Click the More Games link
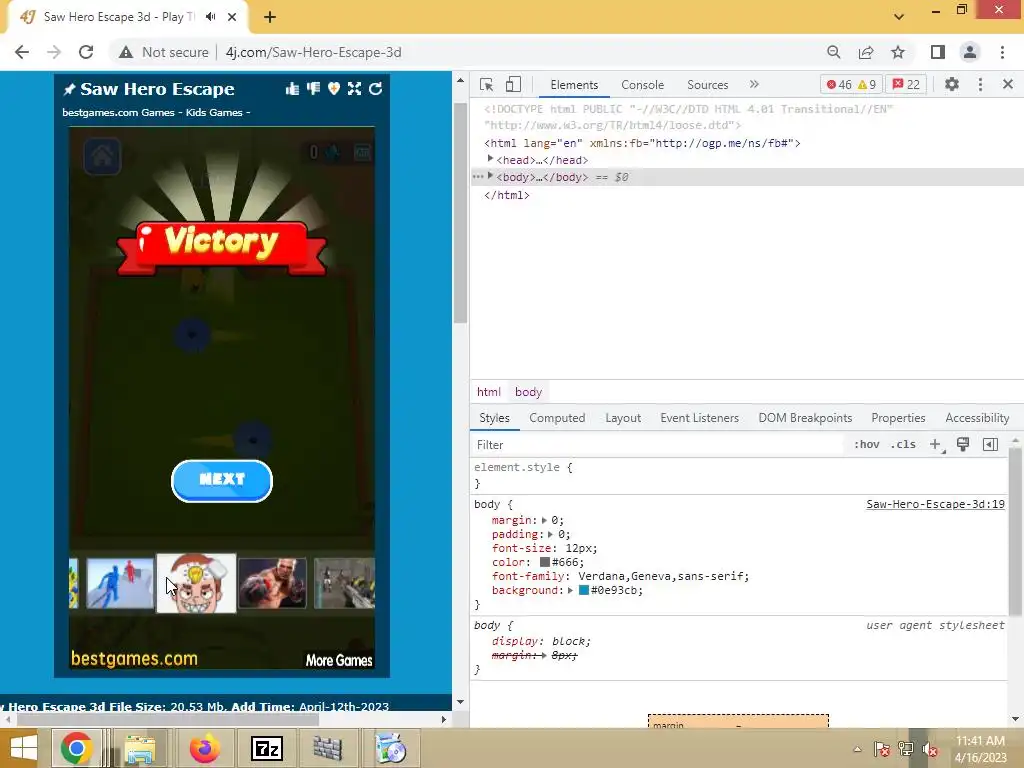1024x768 pixels. point(339,660)
